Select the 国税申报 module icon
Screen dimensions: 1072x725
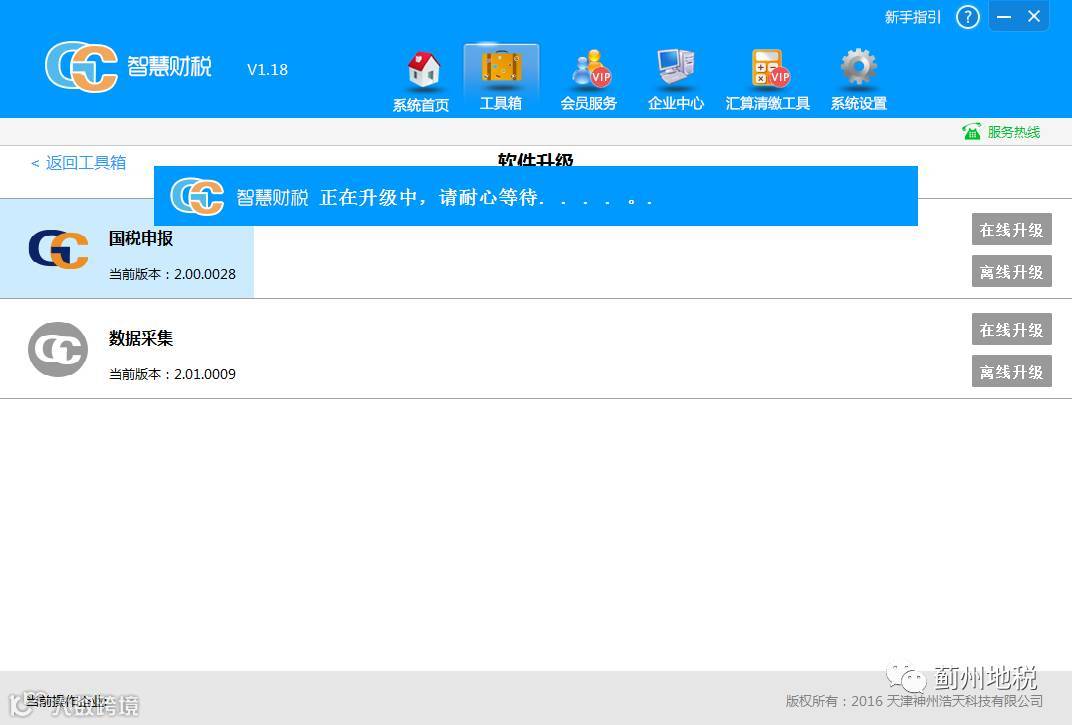(58, 250)
